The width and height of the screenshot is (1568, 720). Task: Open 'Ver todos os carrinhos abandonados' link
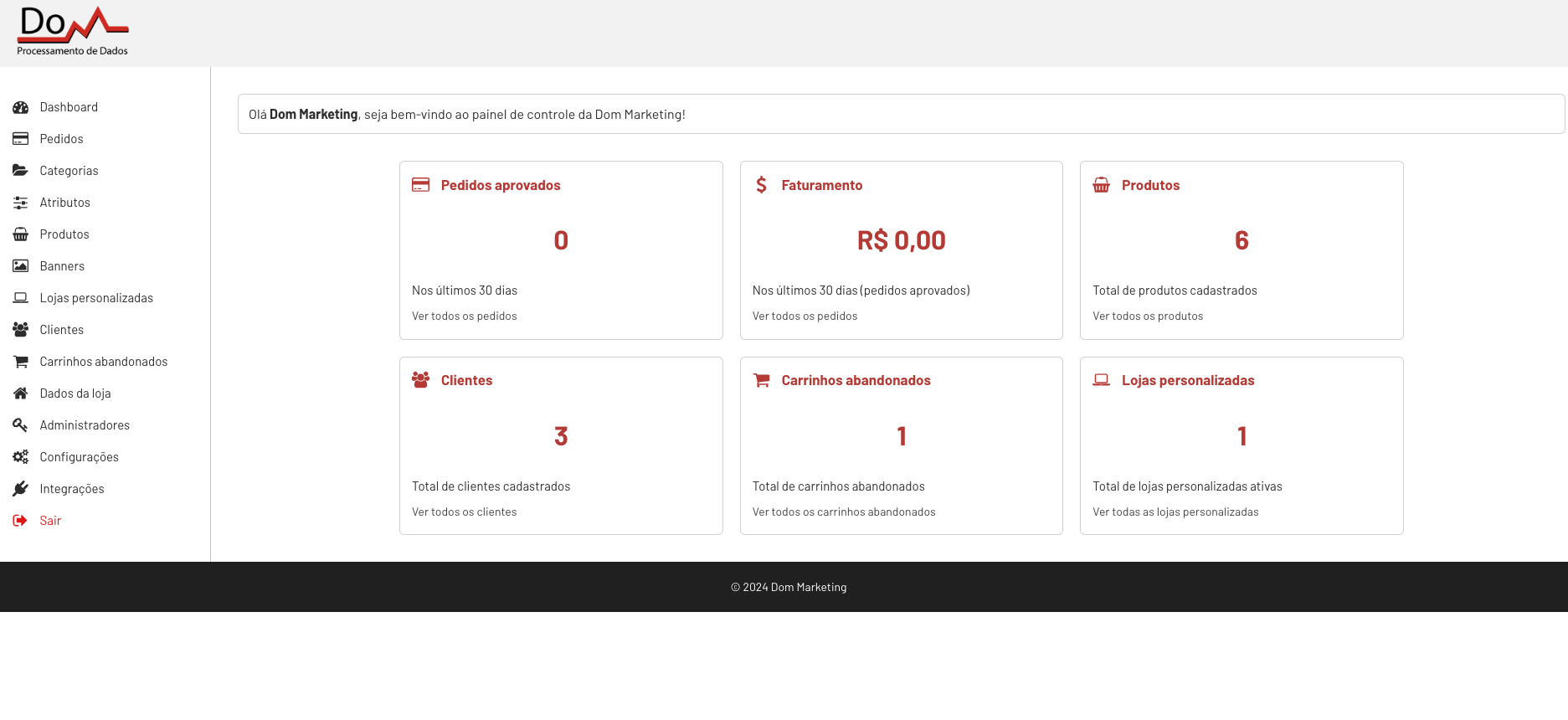pos(844,512)
